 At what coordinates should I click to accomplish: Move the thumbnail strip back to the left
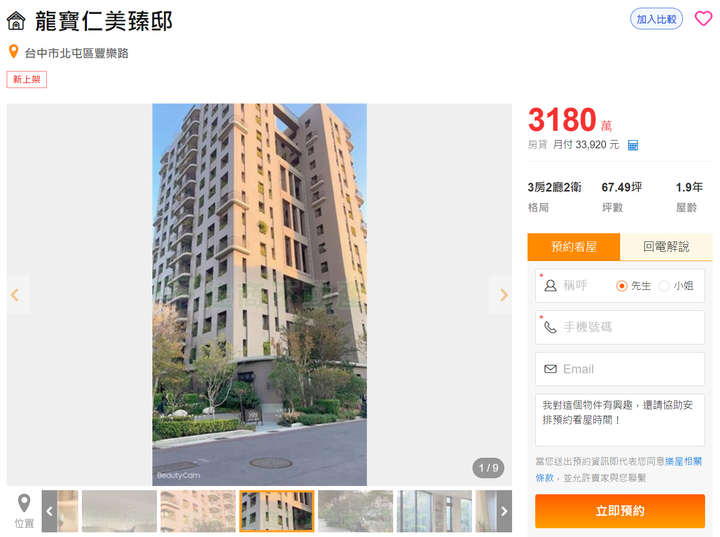pos(50,511)
